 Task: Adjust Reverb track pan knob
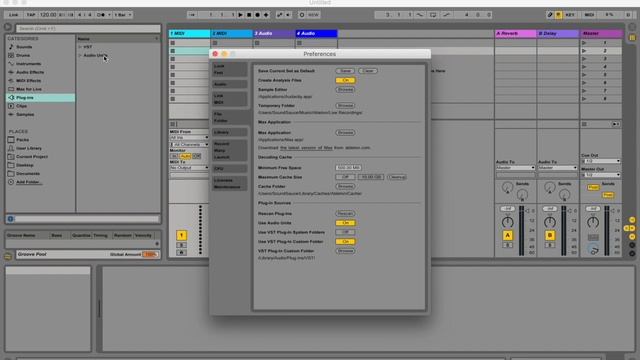(508, 222)
